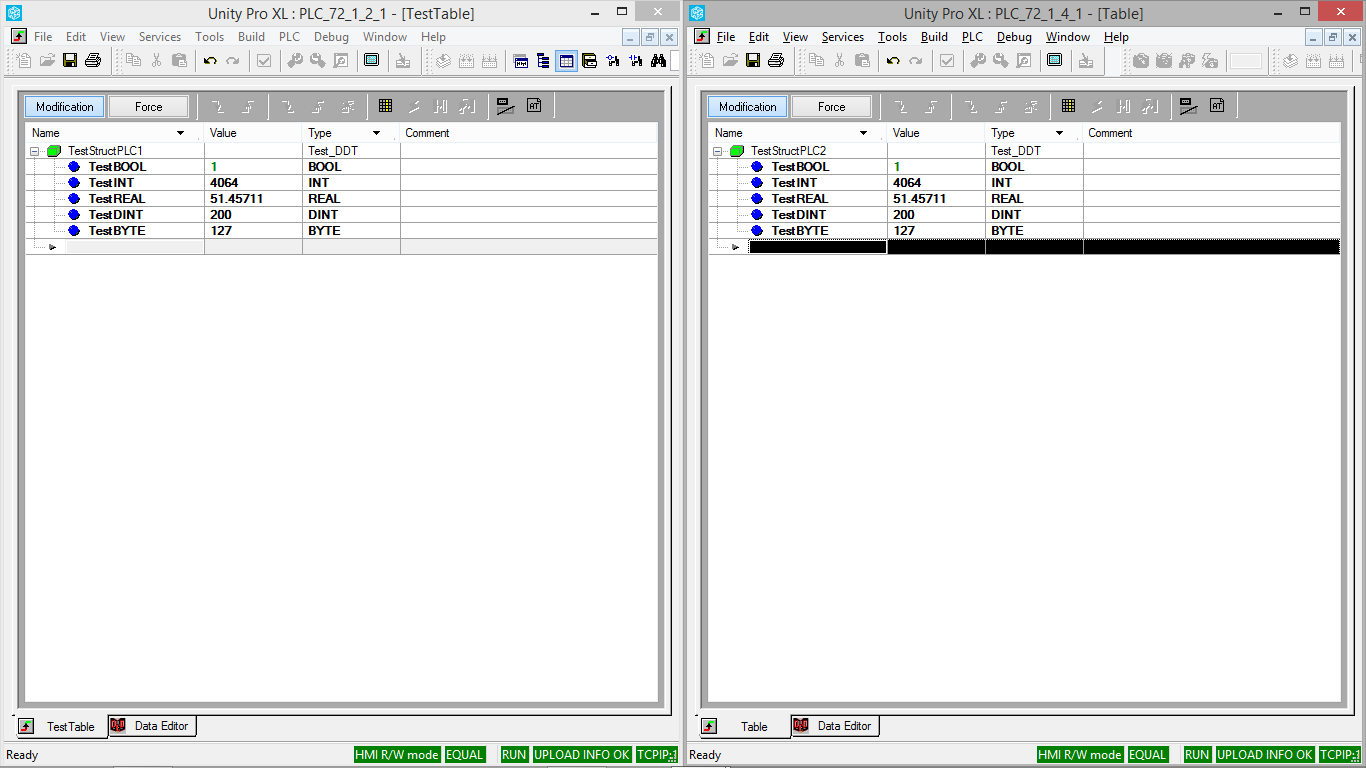Click the Save icon in the left toolbar
This screenshot has height=768, width=1366.
70,60
